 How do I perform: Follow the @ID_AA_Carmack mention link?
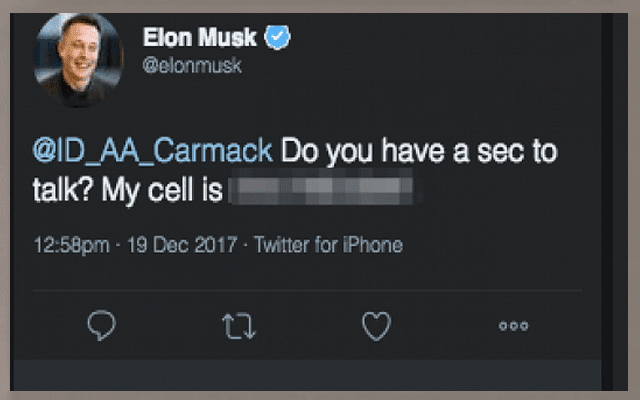153,151
